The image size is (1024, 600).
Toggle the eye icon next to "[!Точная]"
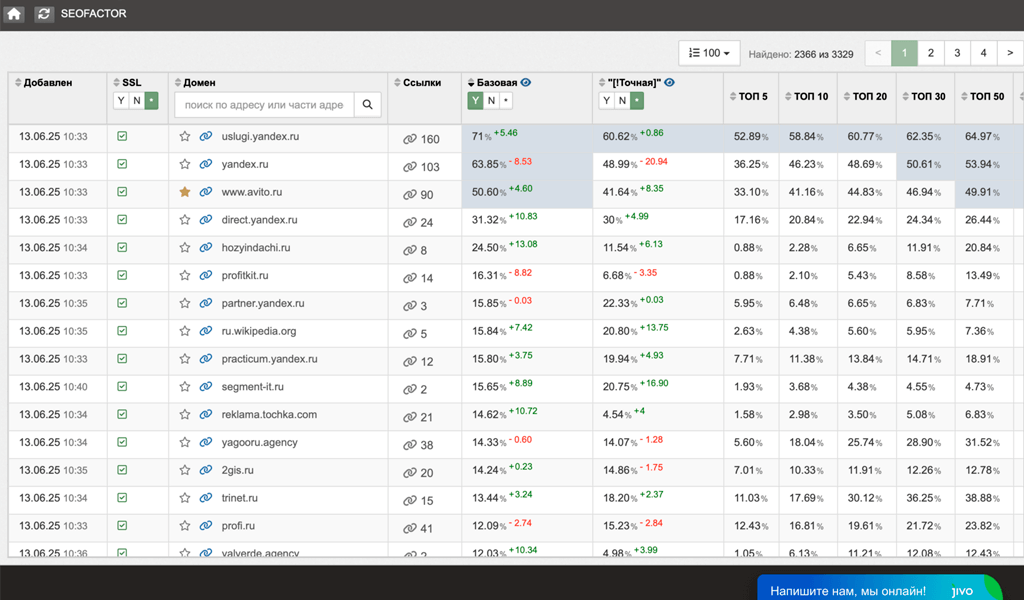point(670,83)
